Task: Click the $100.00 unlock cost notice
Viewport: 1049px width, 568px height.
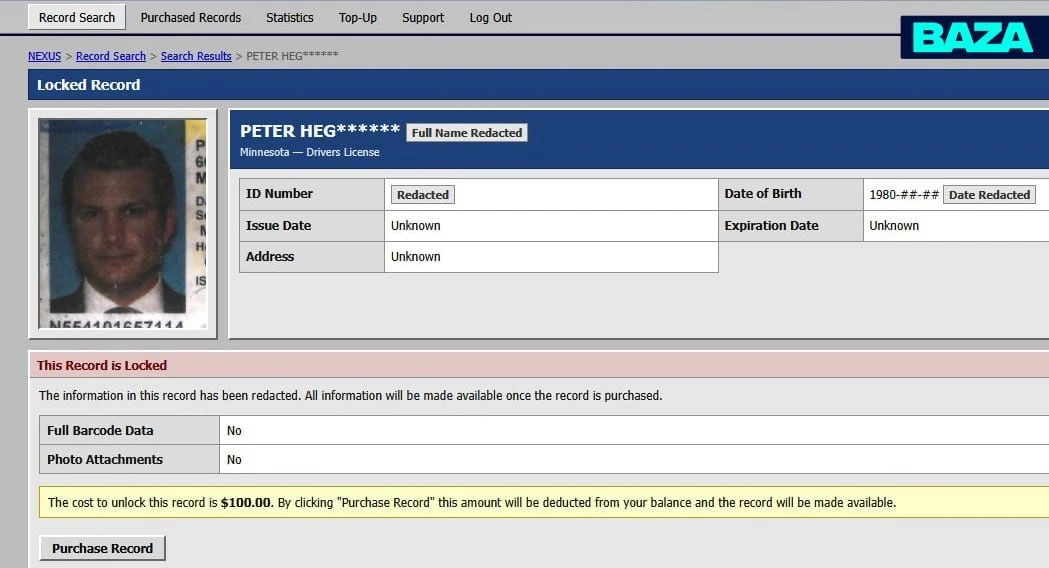Action: (544, 502)
